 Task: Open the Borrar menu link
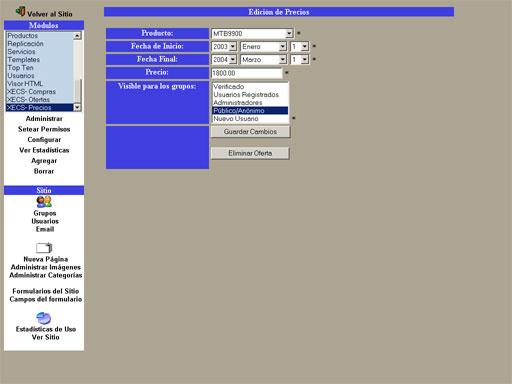tap(44, 171)
